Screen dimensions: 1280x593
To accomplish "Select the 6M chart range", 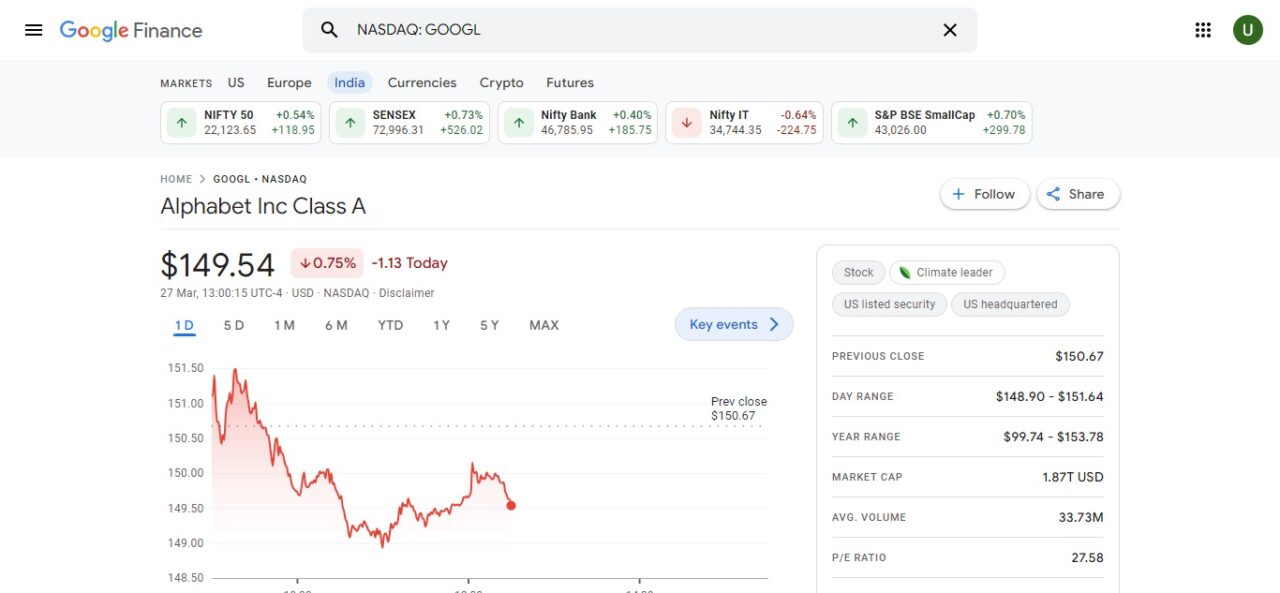I will (x=336, y=325).
